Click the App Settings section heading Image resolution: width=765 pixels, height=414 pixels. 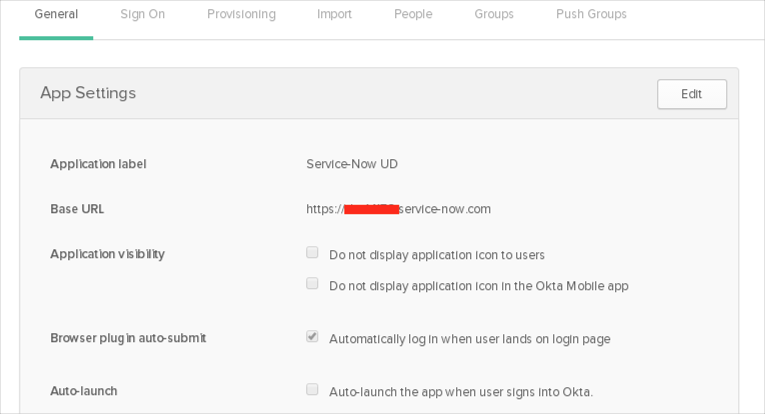click(x=88, y=93)
